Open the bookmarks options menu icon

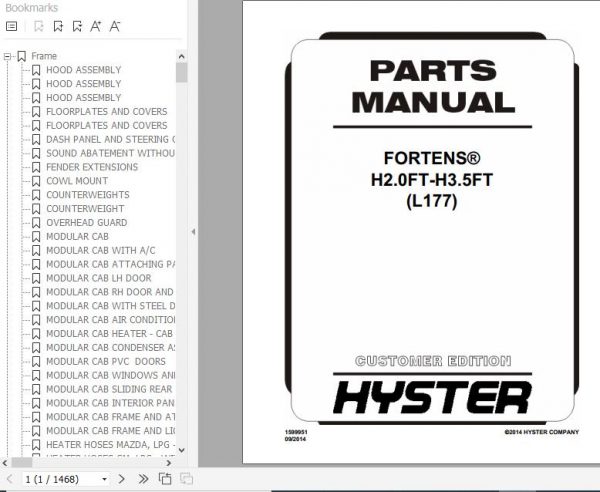click(11, 26)
